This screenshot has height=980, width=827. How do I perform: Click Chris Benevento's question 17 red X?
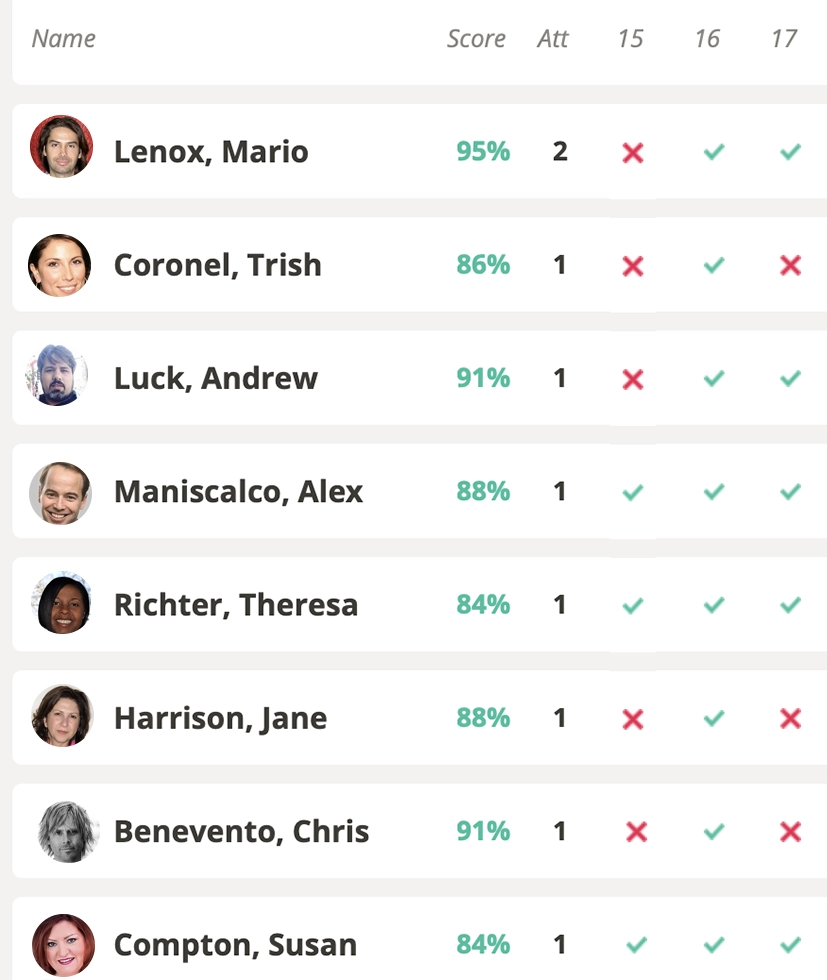coord(790,831)
